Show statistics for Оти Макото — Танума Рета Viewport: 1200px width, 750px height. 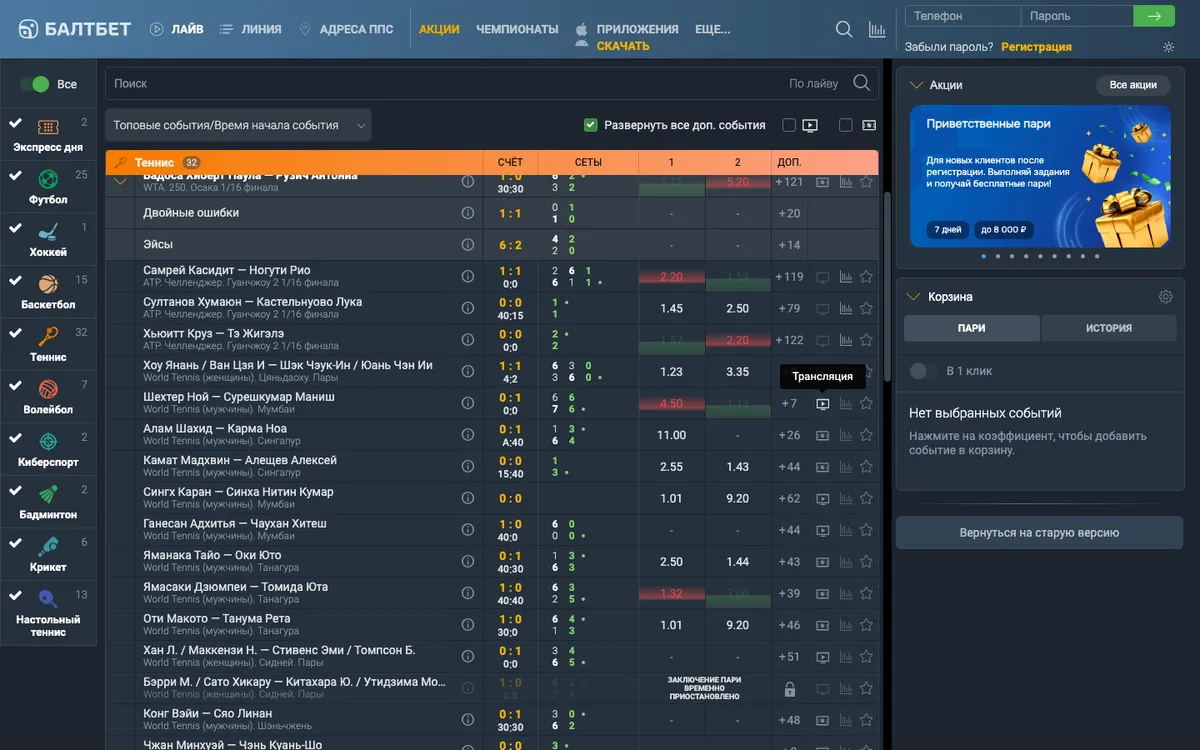pos(846,625)
